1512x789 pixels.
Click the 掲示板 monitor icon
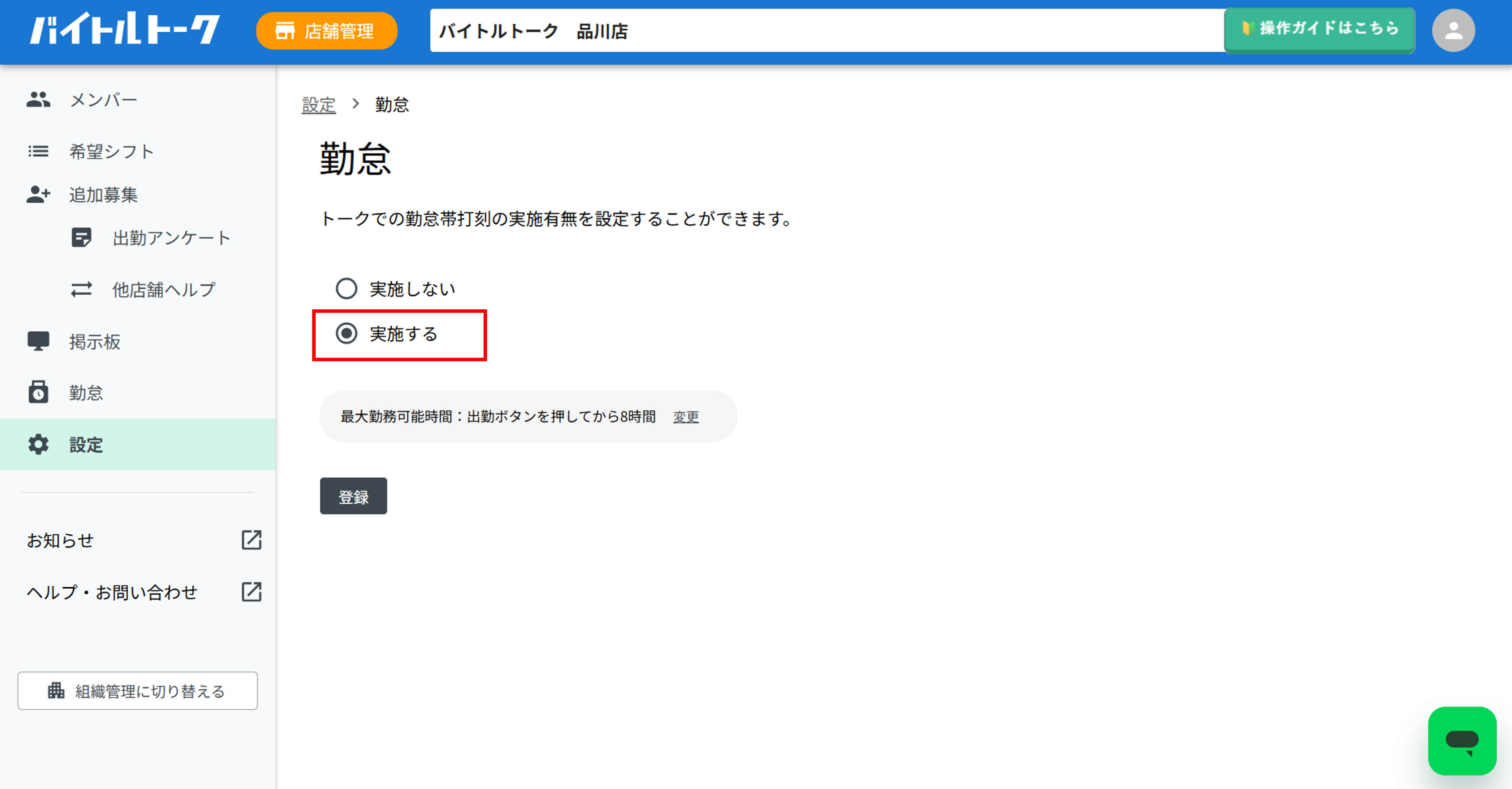coord(38,341)
